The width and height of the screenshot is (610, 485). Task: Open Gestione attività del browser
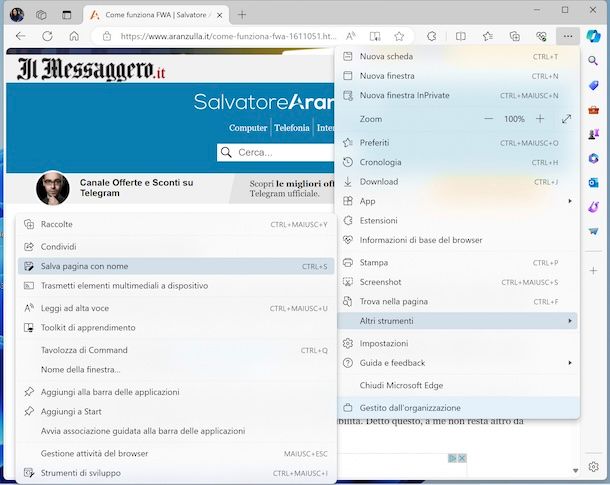click(x=176, y=453)
